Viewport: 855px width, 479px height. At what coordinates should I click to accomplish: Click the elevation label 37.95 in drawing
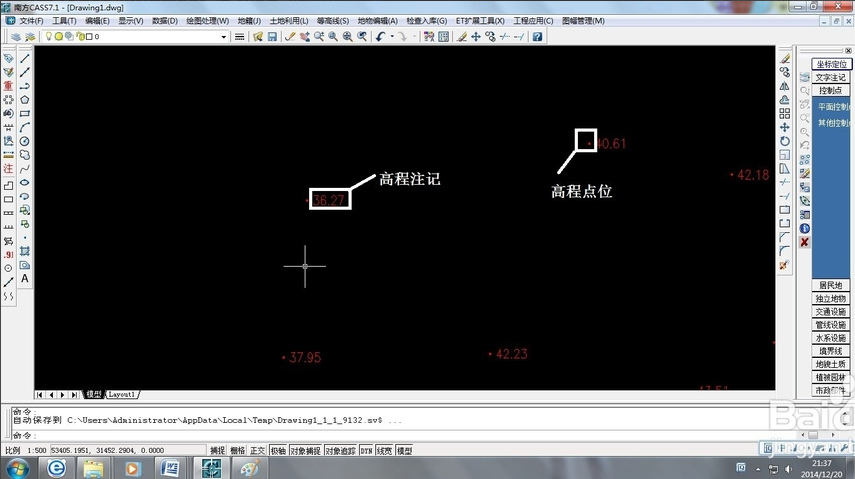305,357
